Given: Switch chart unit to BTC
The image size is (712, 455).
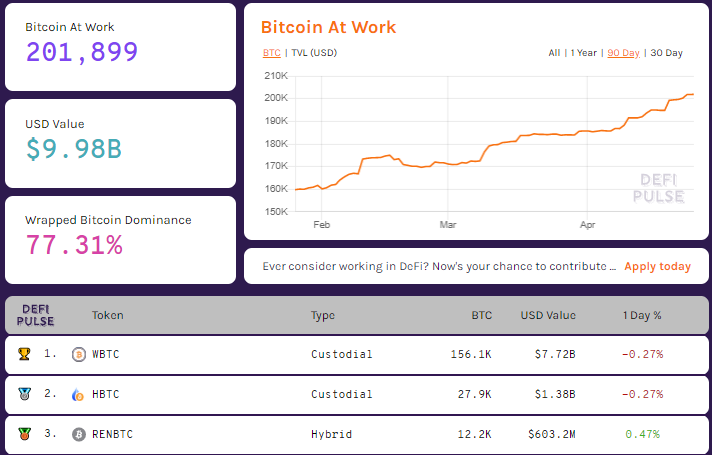Looking at the screenshot, I should click(271, 53).
